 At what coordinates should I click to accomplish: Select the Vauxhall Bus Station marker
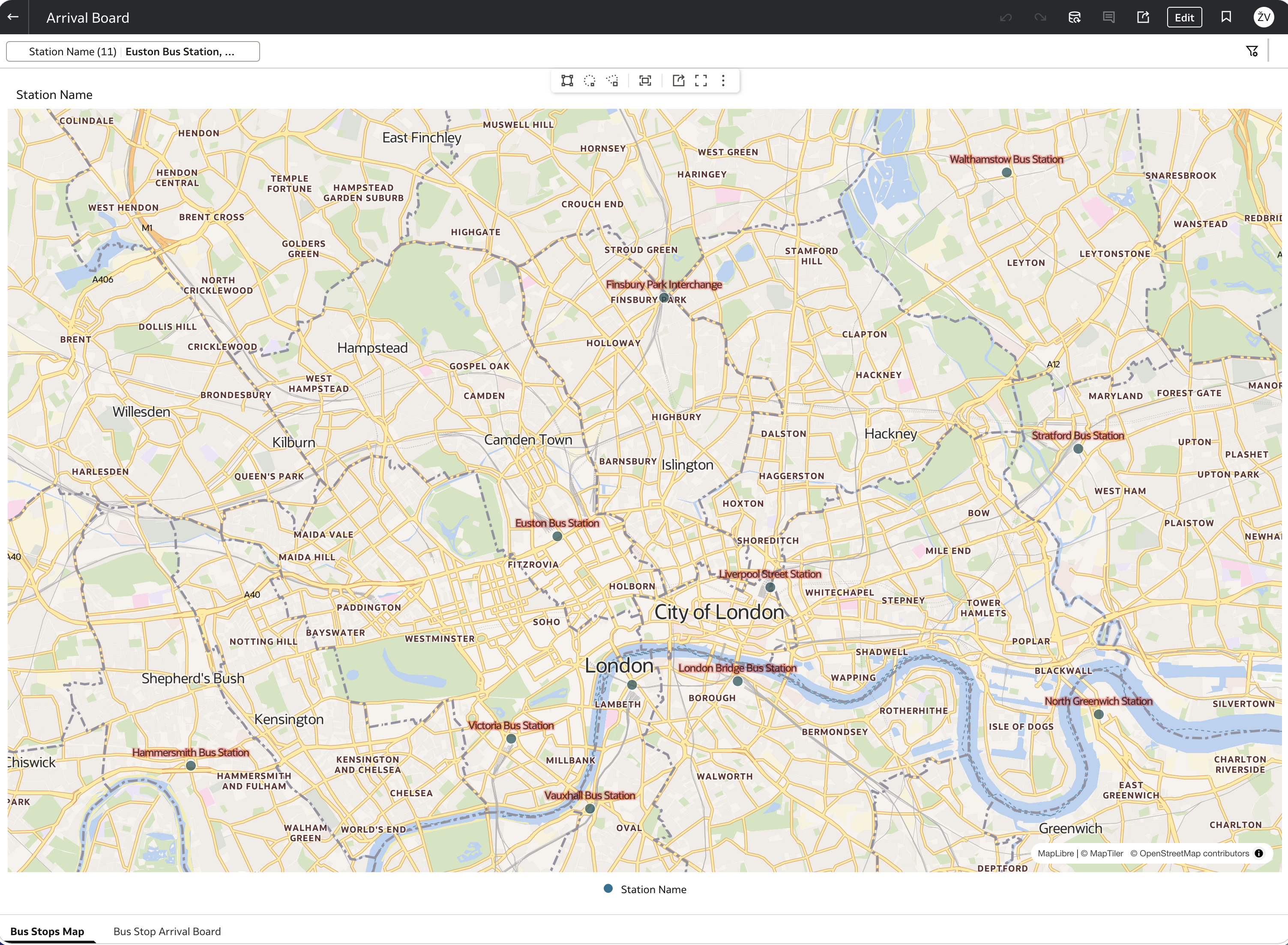[590, 809]
